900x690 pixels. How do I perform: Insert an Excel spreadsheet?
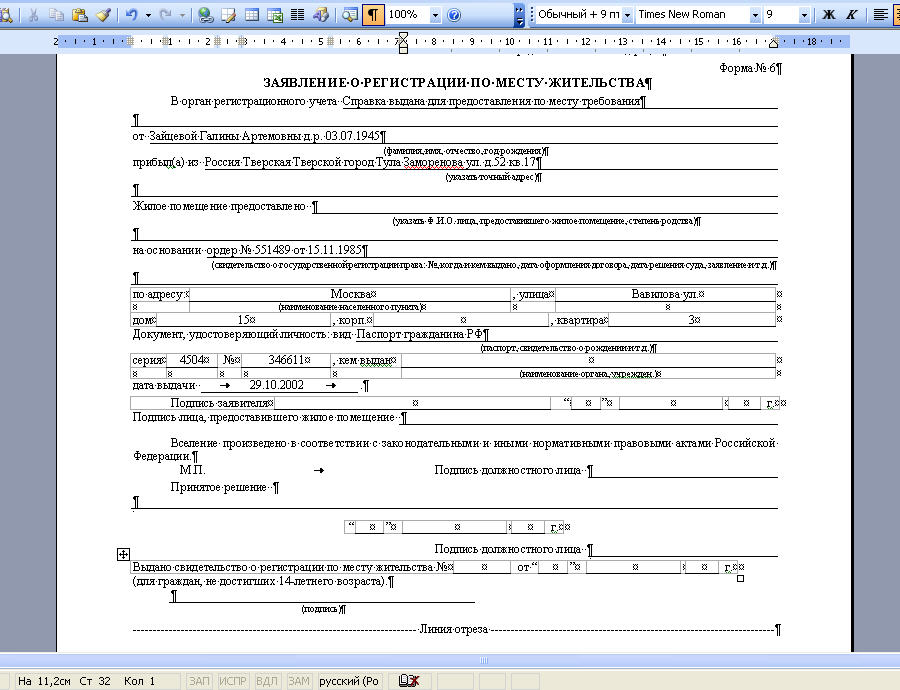pos(275,15)
